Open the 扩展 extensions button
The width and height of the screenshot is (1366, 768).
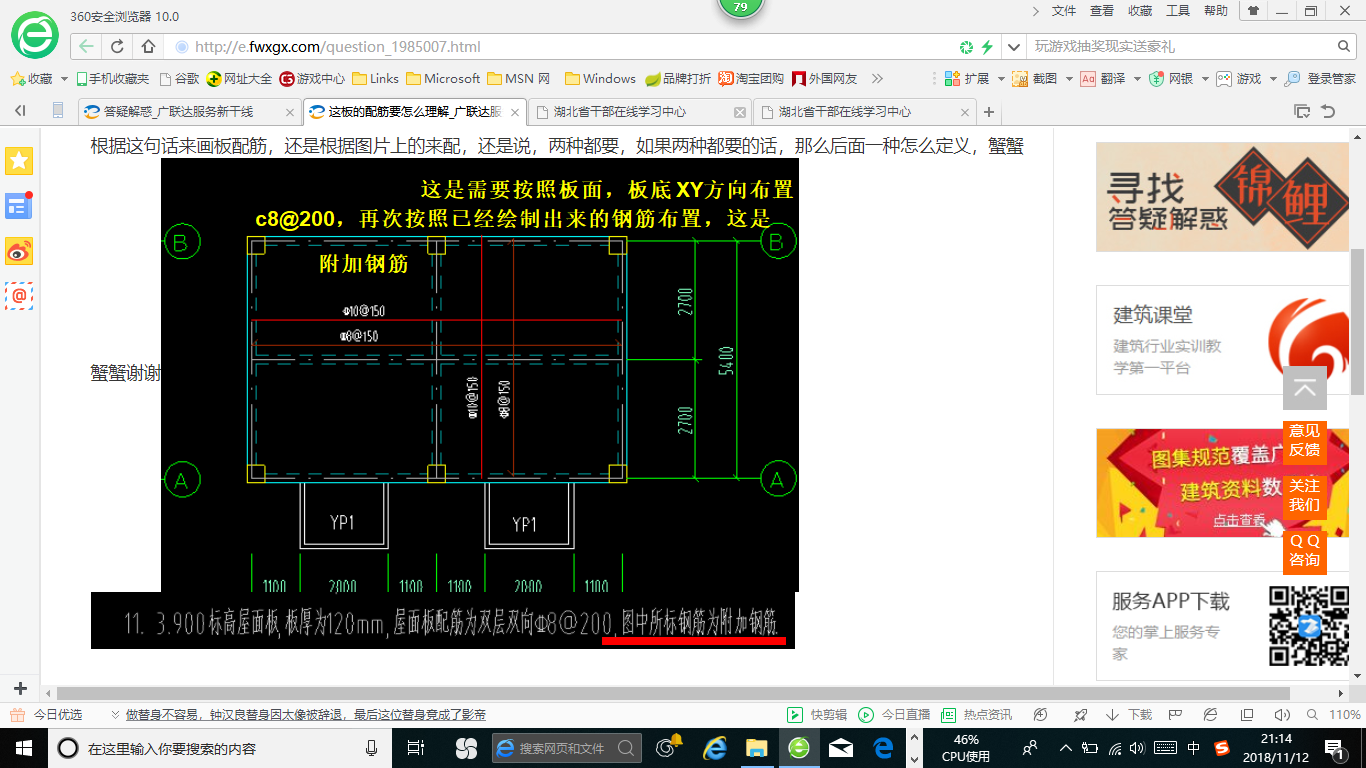[967, 78]
